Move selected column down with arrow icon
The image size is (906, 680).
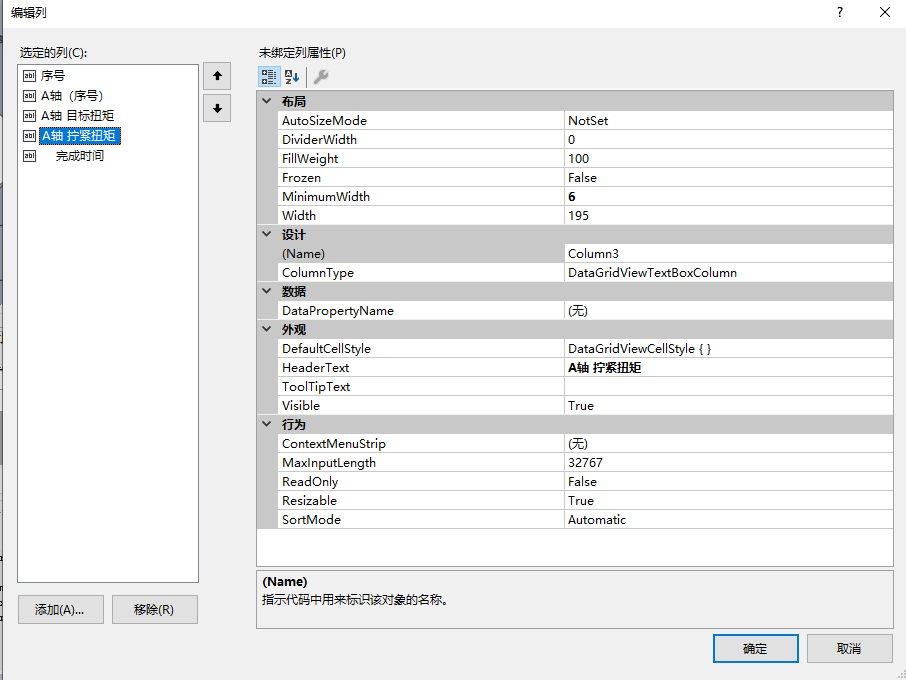pos(216,108)
